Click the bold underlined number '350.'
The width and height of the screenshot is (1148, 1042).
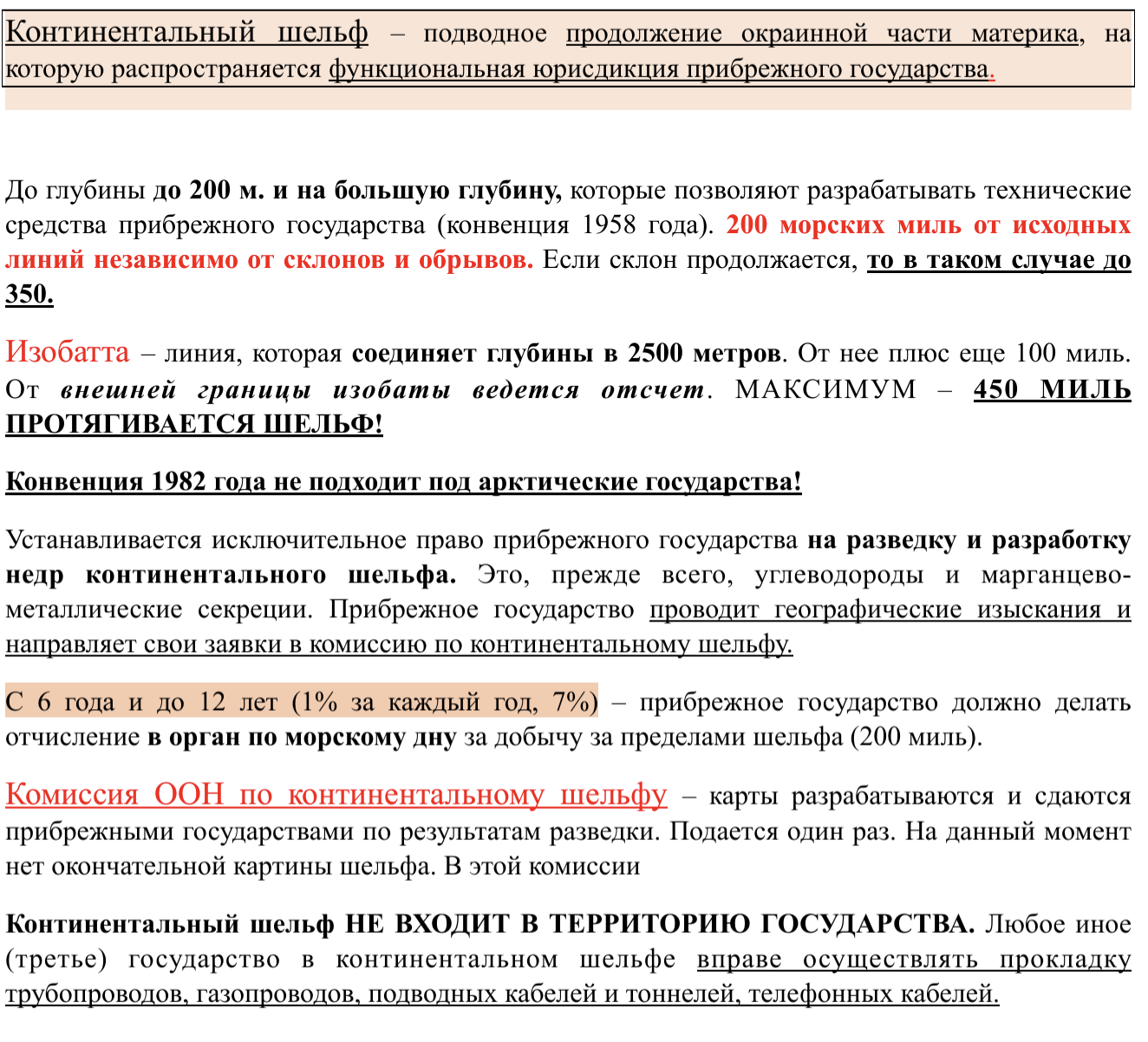click(29, 294)
